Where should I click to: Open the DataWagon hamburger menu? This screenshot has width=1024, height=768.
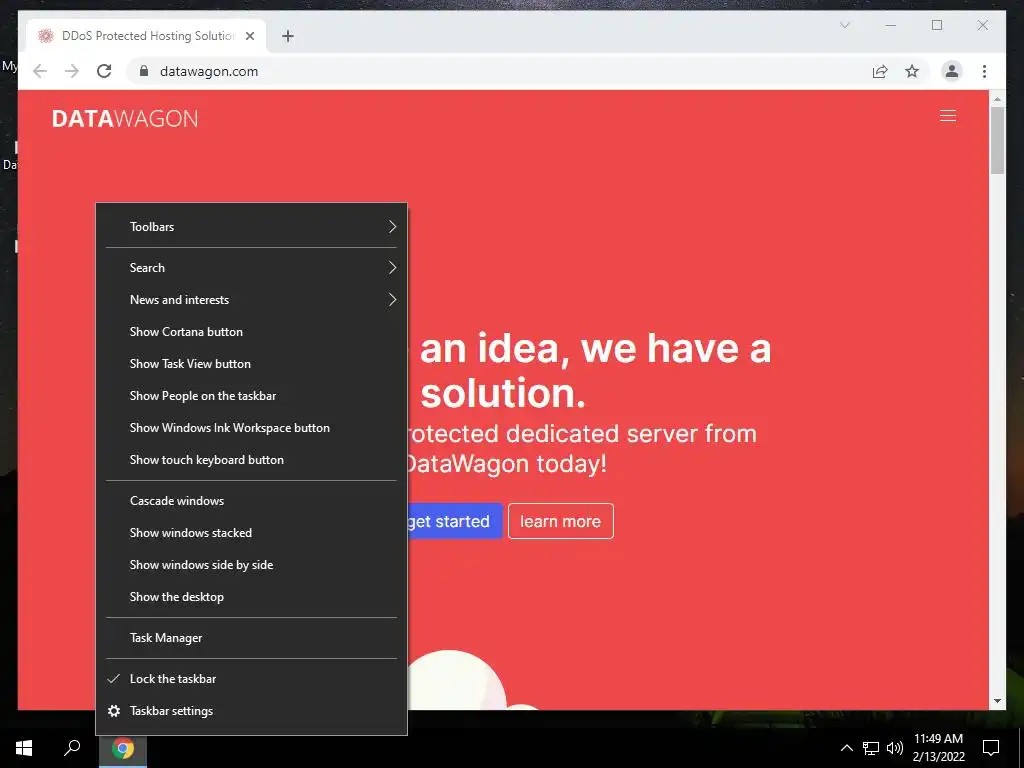pos(948,116)
